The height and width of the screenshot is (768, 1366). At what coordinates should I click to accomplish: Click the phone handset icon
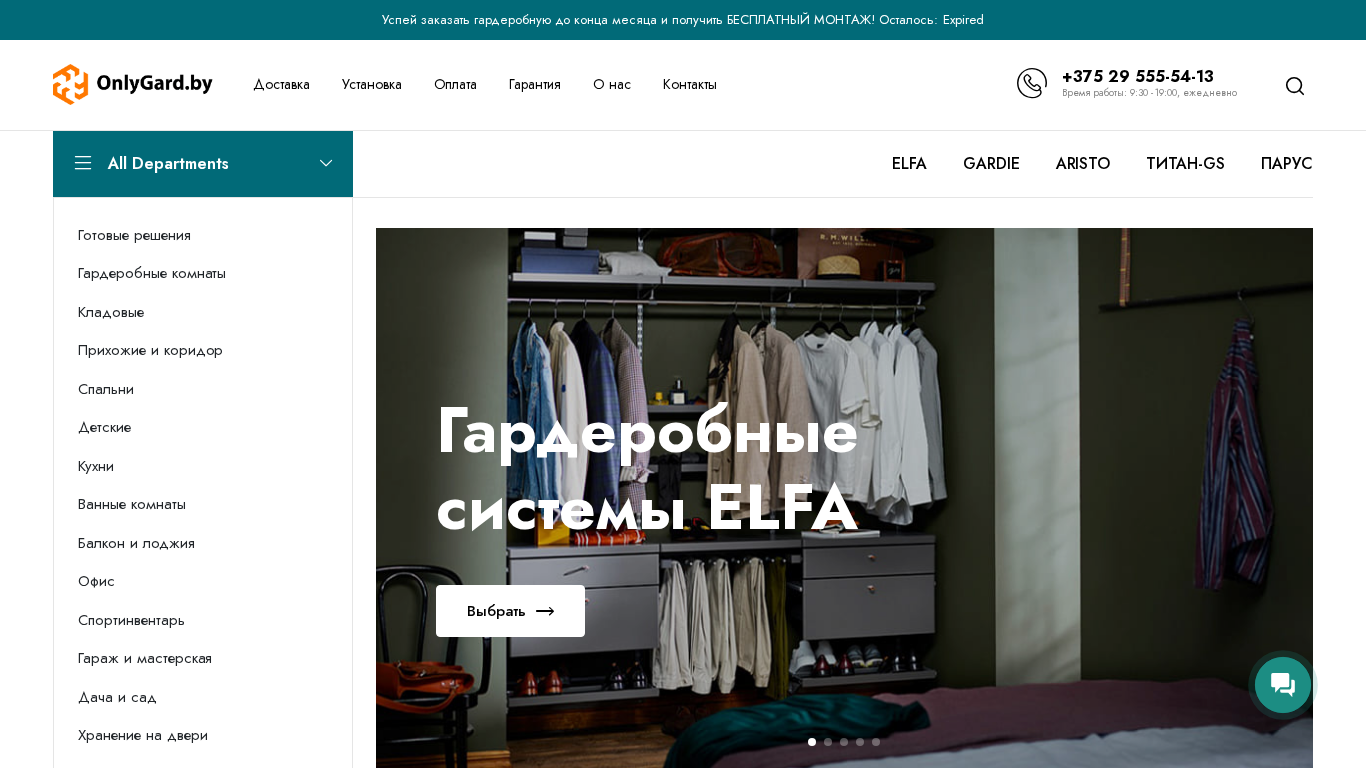(x=1032, y=83)
